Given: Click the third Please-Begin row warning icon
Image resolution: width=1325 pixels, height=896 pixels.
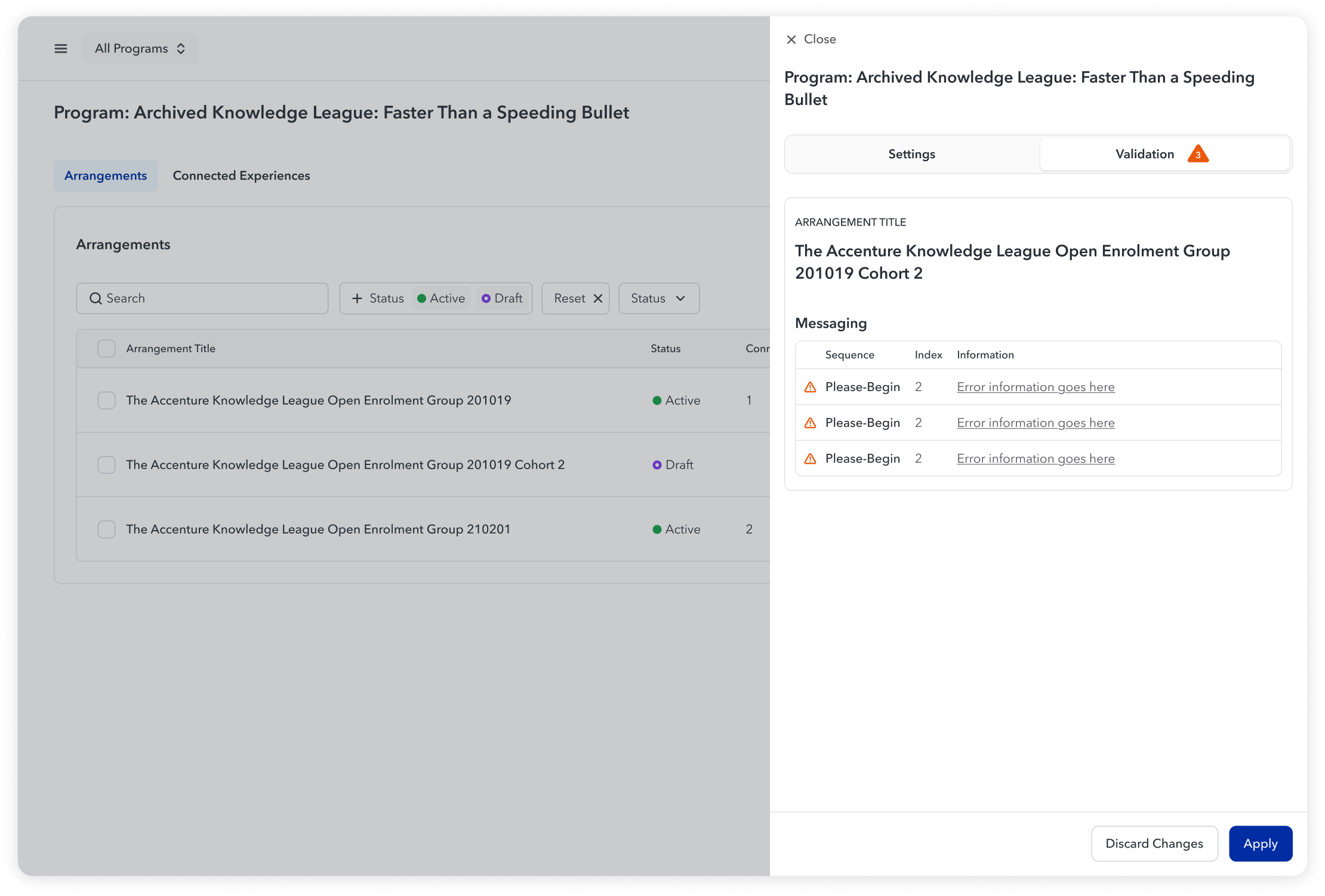Looking at the screenshot, I should coord(810,459).
